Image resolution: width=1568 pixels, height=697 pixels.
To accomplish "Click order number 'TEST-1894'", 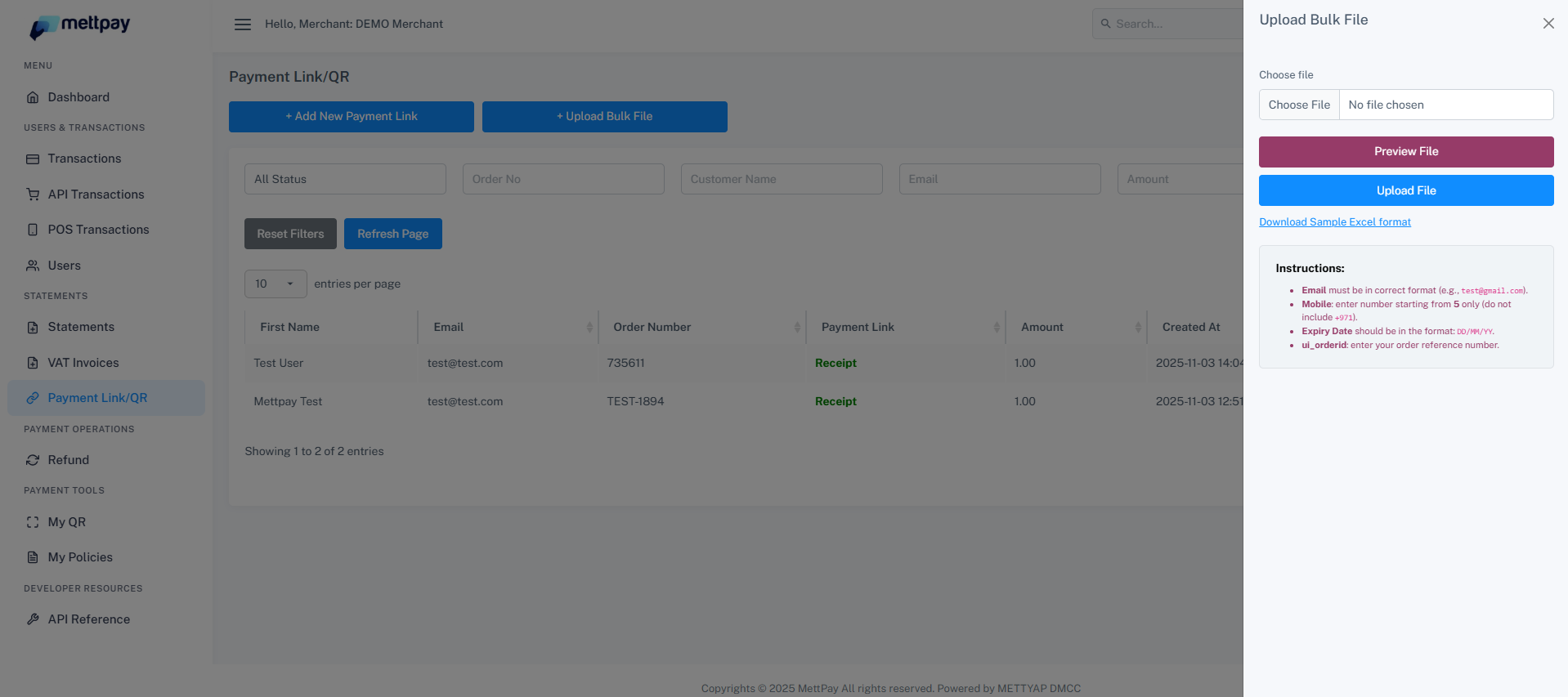I will (x=635, y=401).
